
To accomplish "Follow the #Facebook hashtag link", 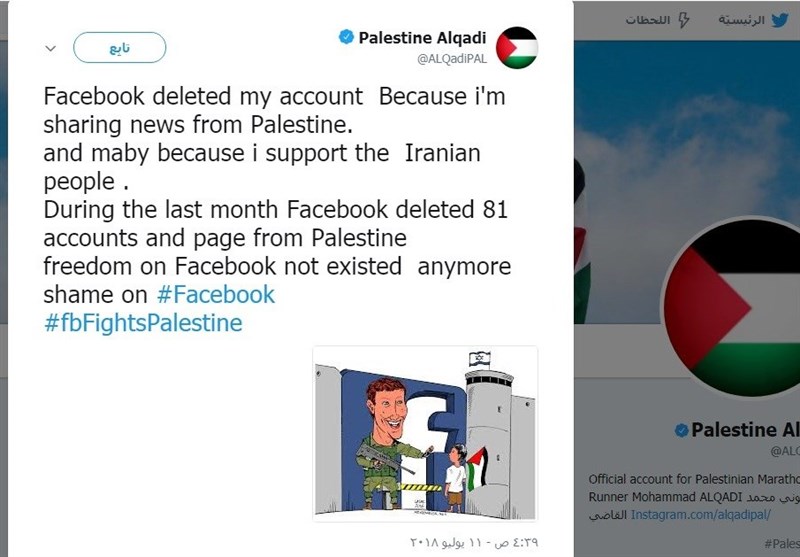I will [216, 295].
